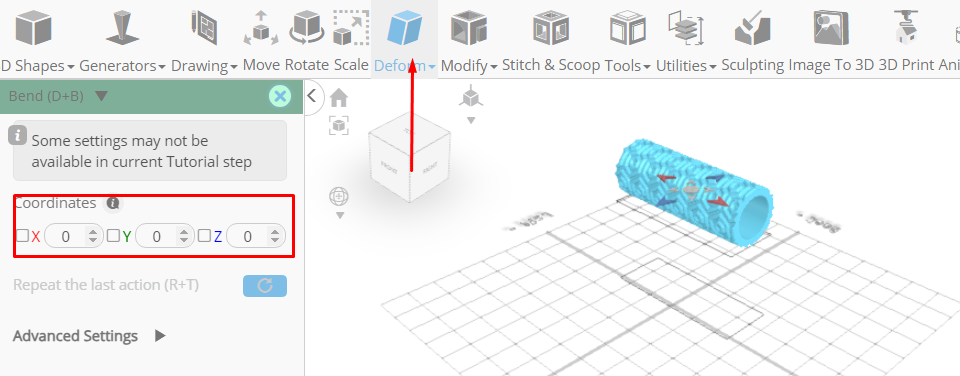
Task: Select the Rotate tool icon
Action: point(306,28)
